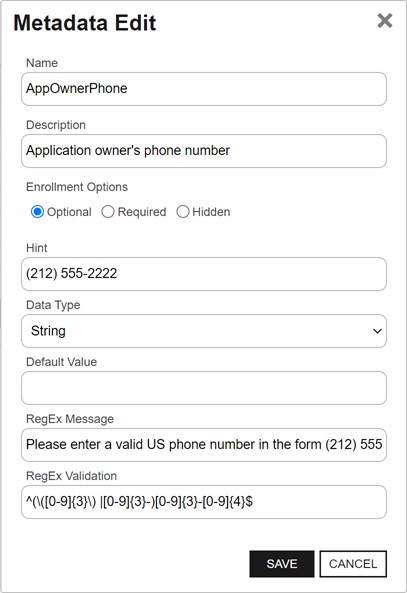Click the Hint label text

(36, 248)
